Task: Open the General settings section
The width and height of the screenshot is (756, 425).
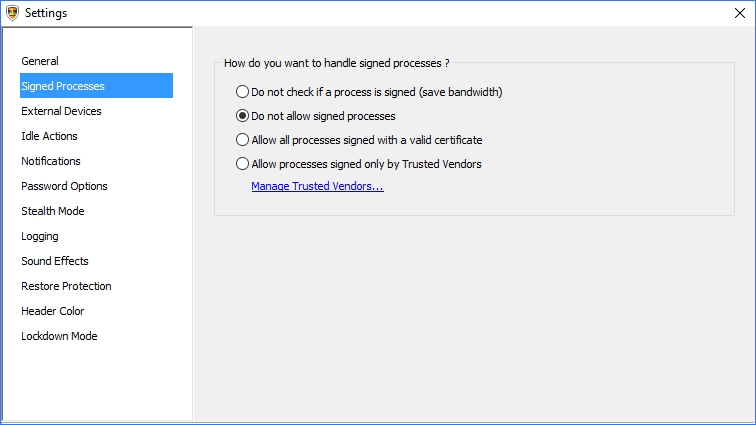Action: [x=40, y=61]
